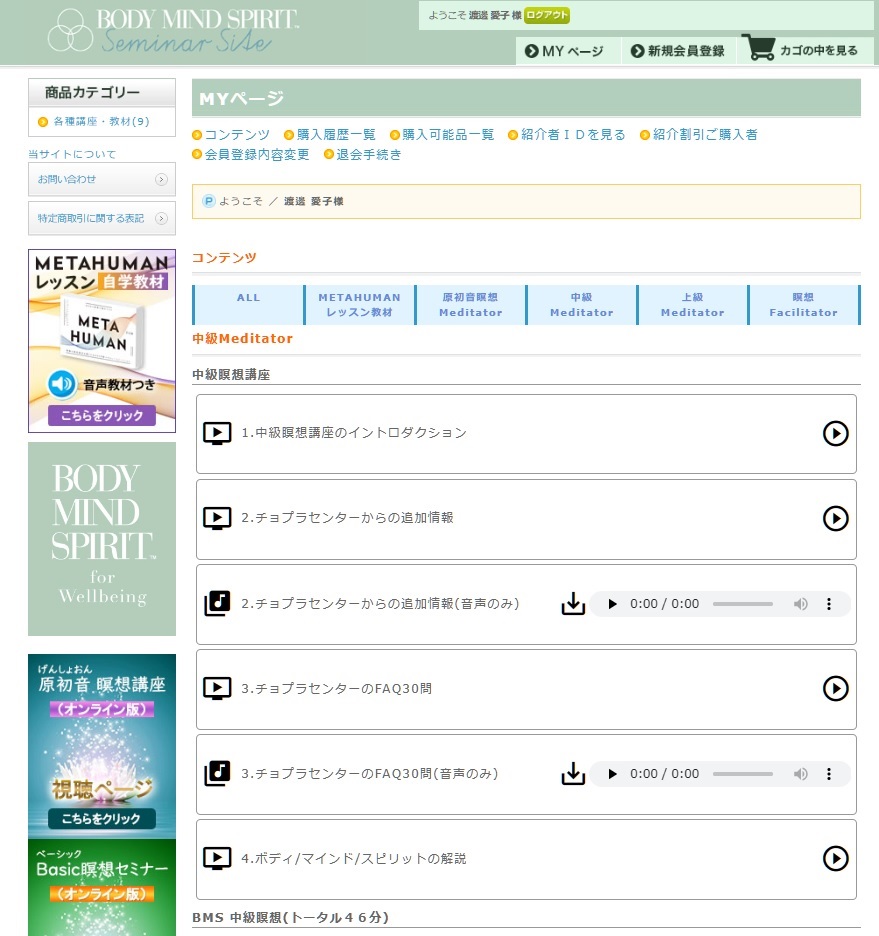
Task: Go to MY ページ in header
Action: 565,51
